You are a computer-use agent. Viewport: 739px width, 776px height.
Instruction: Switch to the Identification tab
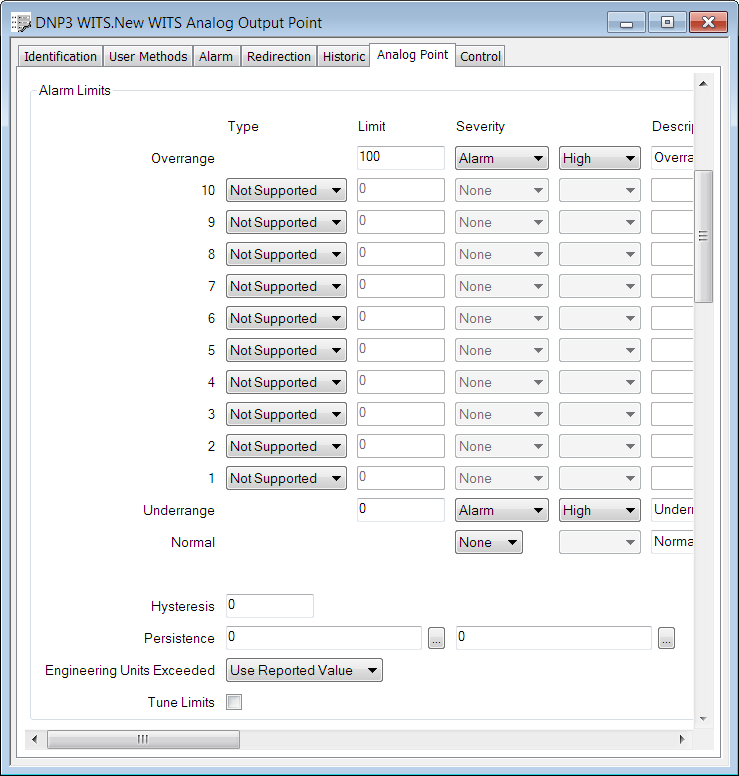tap(61, 57)
